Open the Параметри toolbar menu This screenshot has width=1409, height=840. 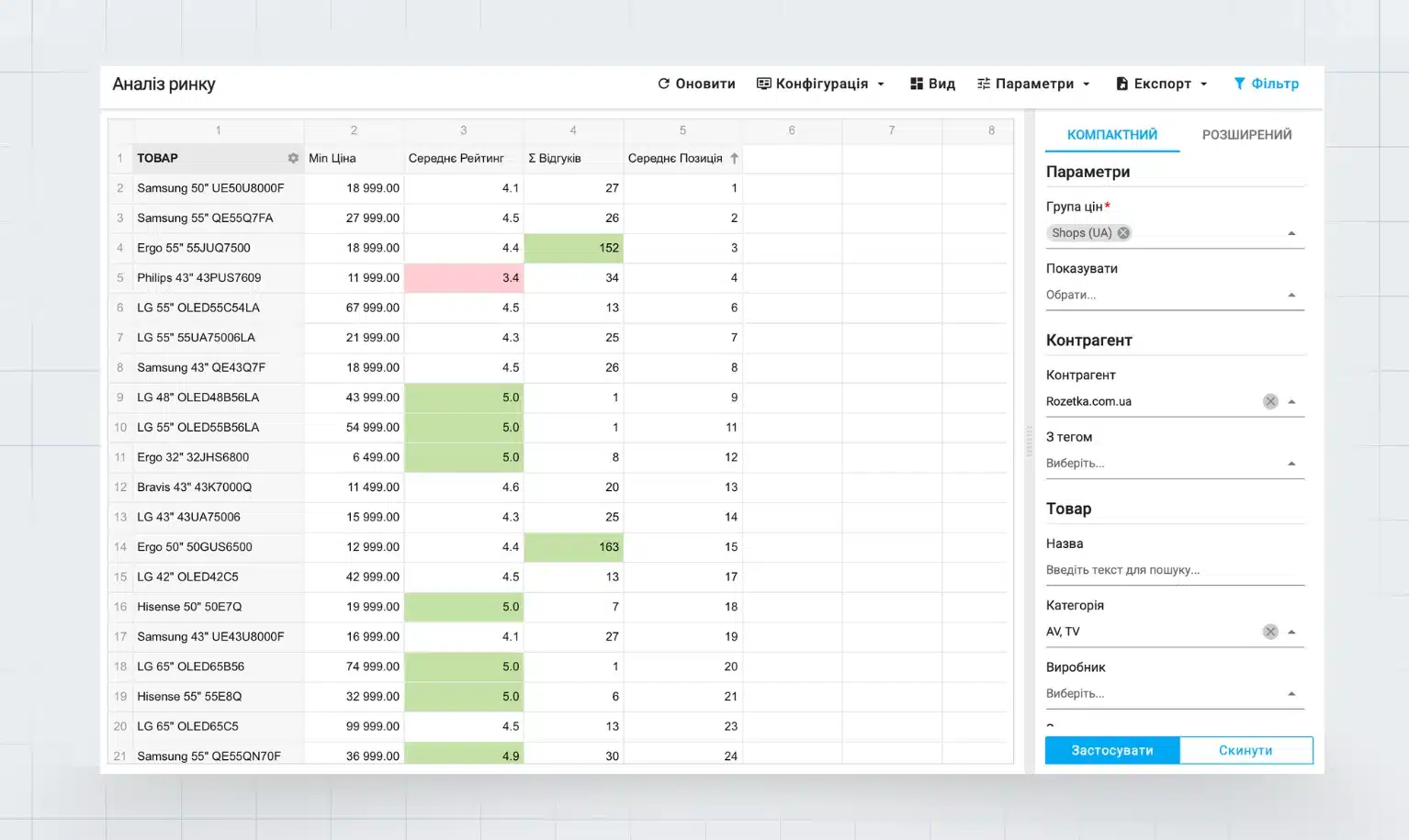pos(1033,84)
